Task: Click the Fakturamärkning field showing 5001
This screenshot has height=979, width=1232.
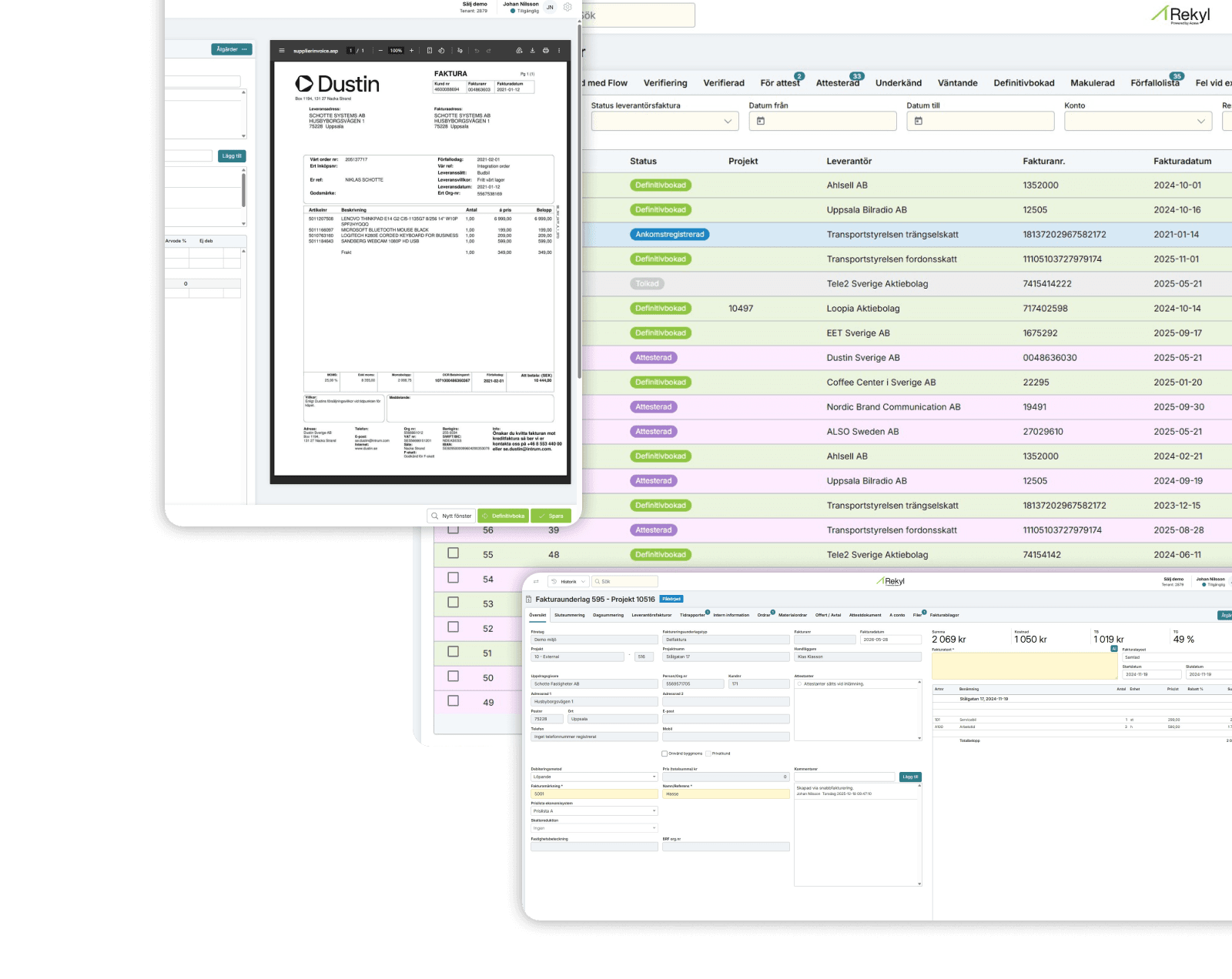Action: (x=594, y=794)
